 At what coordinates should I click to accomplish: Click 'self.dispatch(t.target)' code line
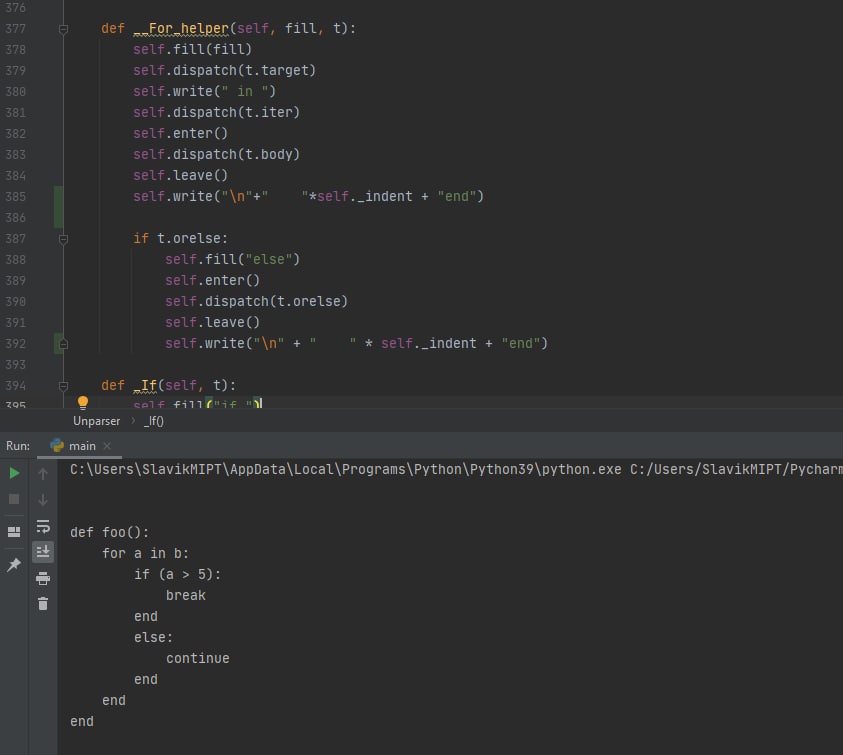tap(224, 70)
